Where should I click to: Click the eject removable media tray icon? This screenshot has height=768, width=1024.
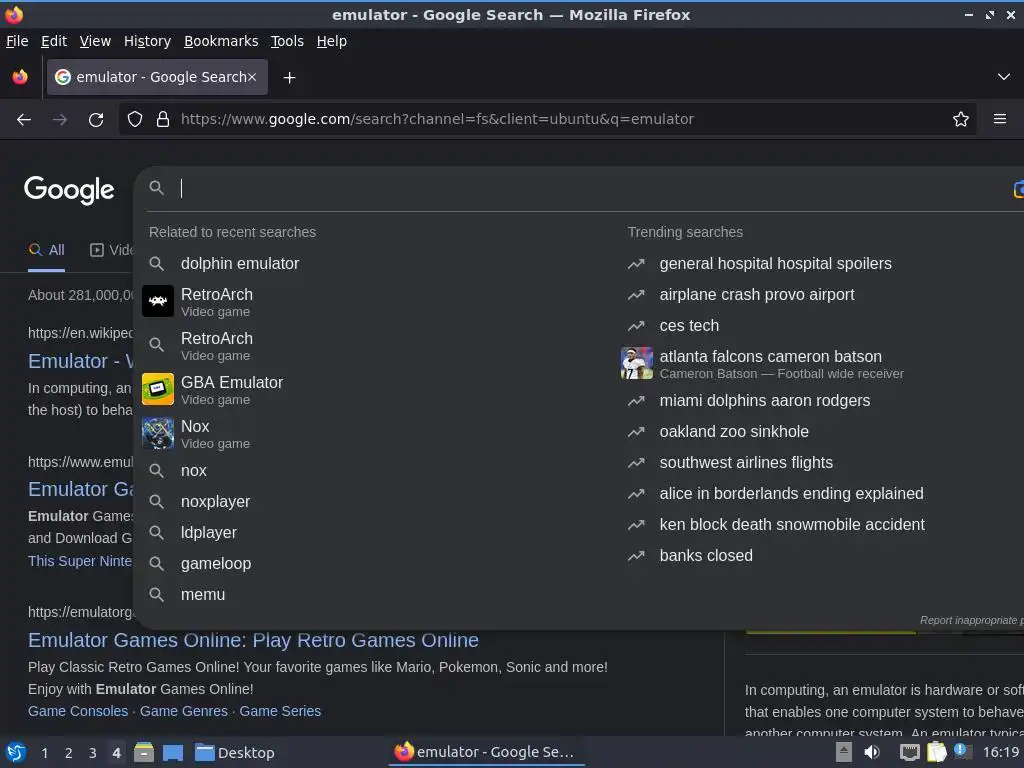(843, 752)
